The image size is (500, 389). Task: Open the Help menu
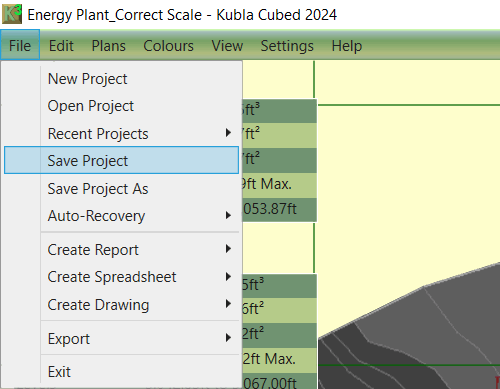[347, 45]
